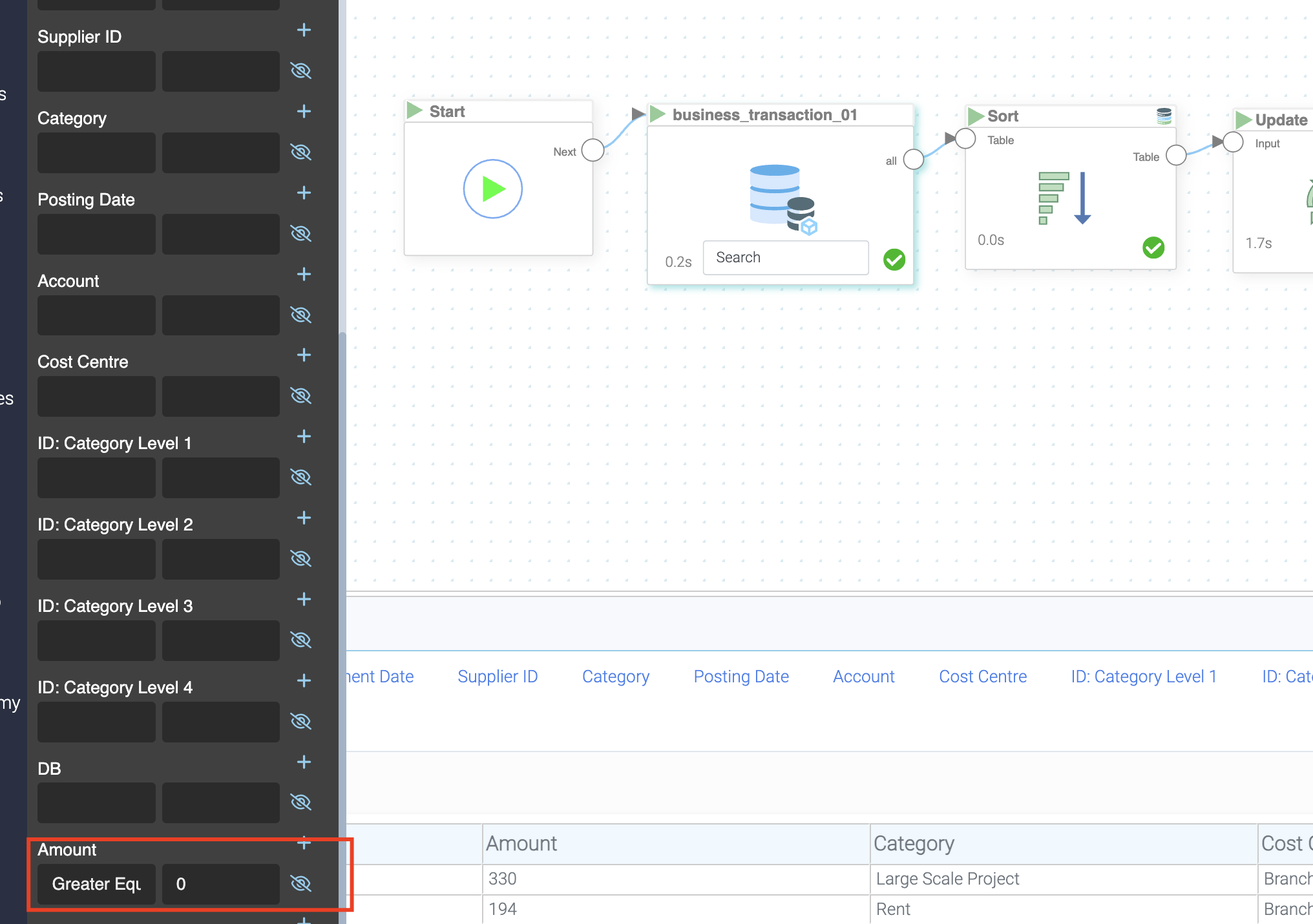1313x924 pixels.
Task: Hide the Posting Date field with the eye icon
Action: point(301,233)
